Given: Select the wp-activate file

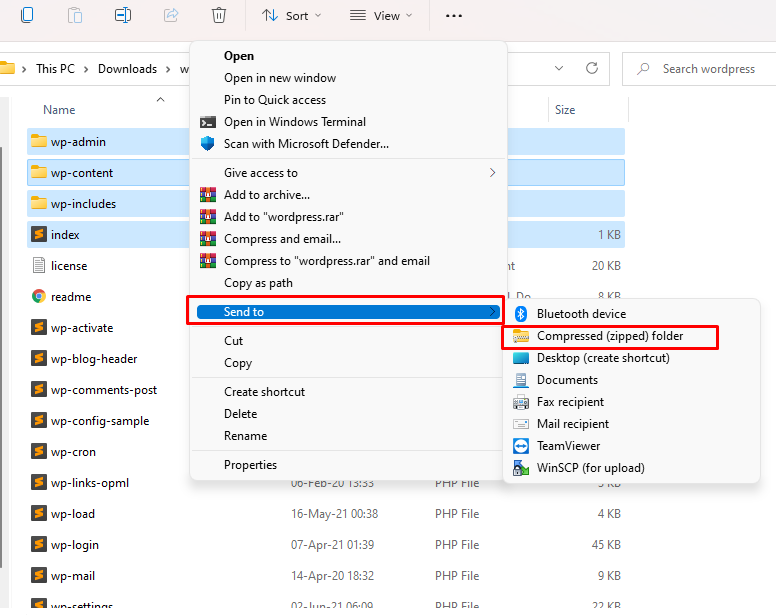Looking at the screenshot, I should click(72, 328).
